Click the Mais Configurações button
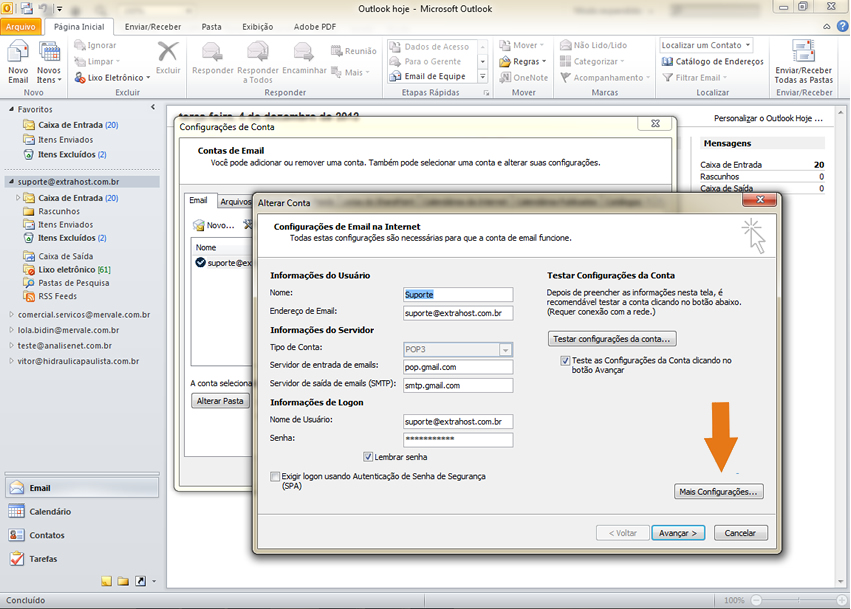 (718, 492)
